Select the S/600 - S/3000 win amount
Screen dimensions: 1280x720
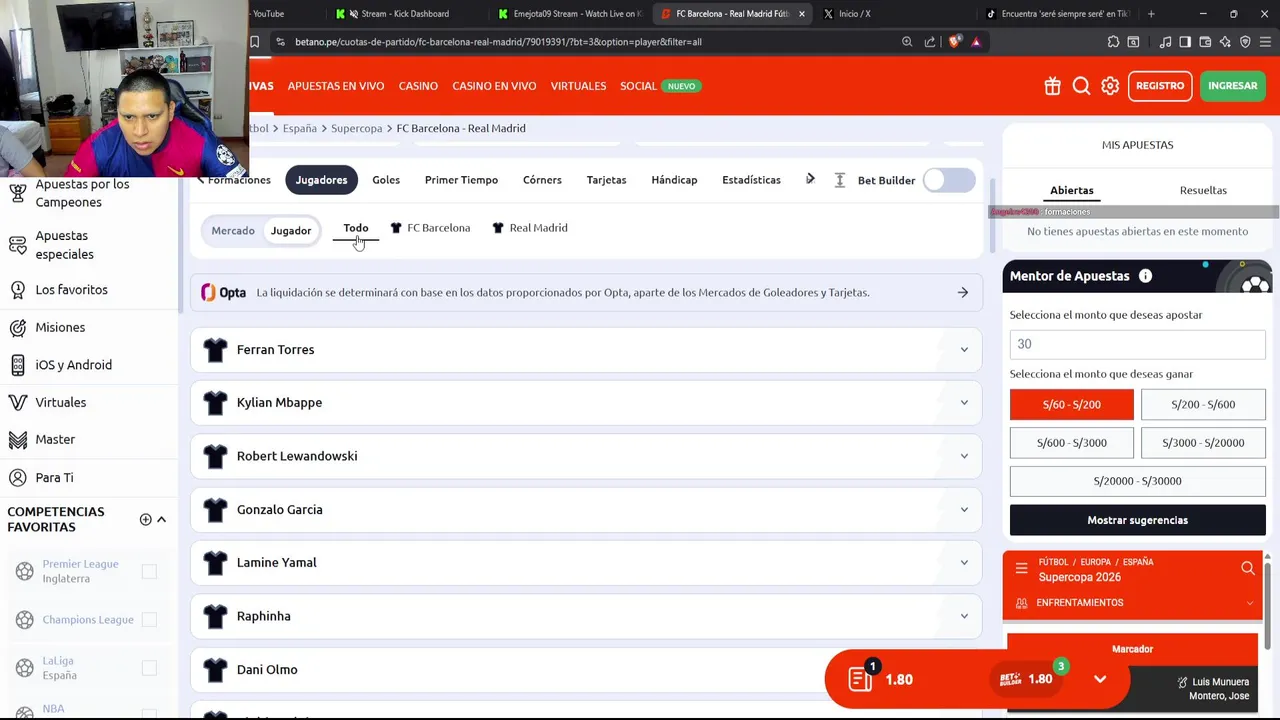1071,442
